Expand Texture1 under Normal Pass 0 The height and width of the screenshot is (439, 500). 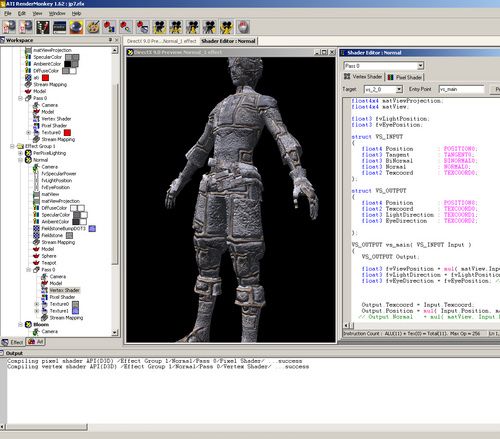click(37, 311)
